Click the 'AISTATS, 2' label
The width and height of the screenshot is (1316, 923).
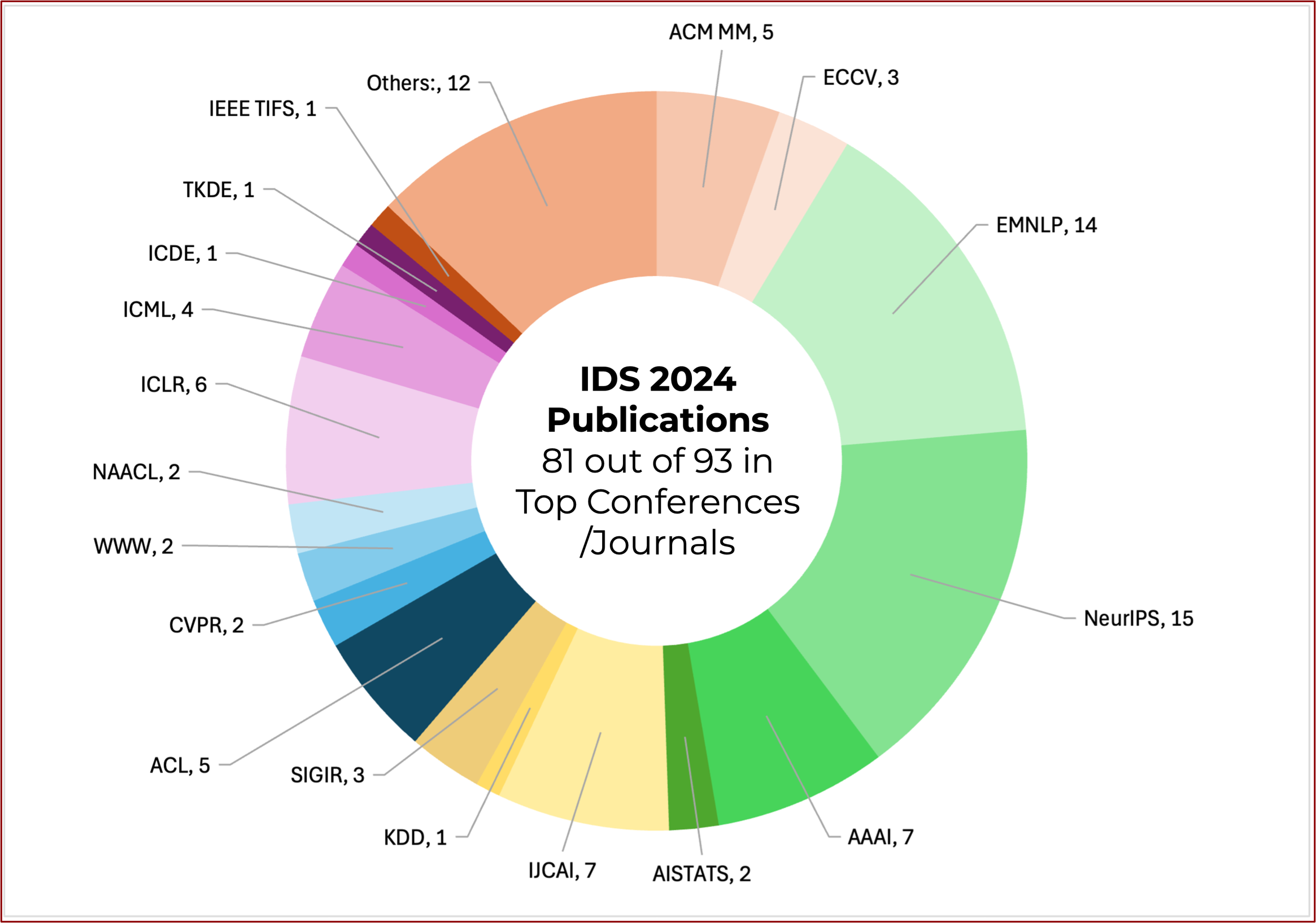click(x=701, y=874)
